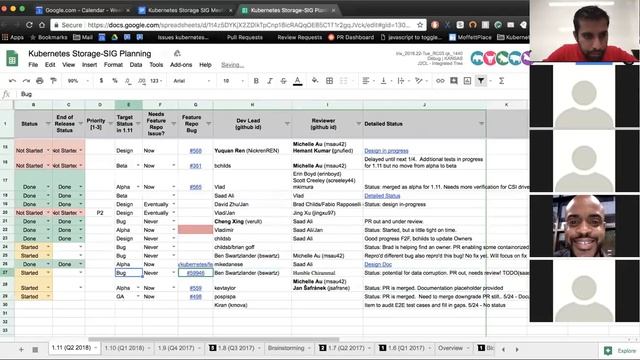Insert a comment icon
This screenshot has height=360, width=640.
click(x=453, y=81)
